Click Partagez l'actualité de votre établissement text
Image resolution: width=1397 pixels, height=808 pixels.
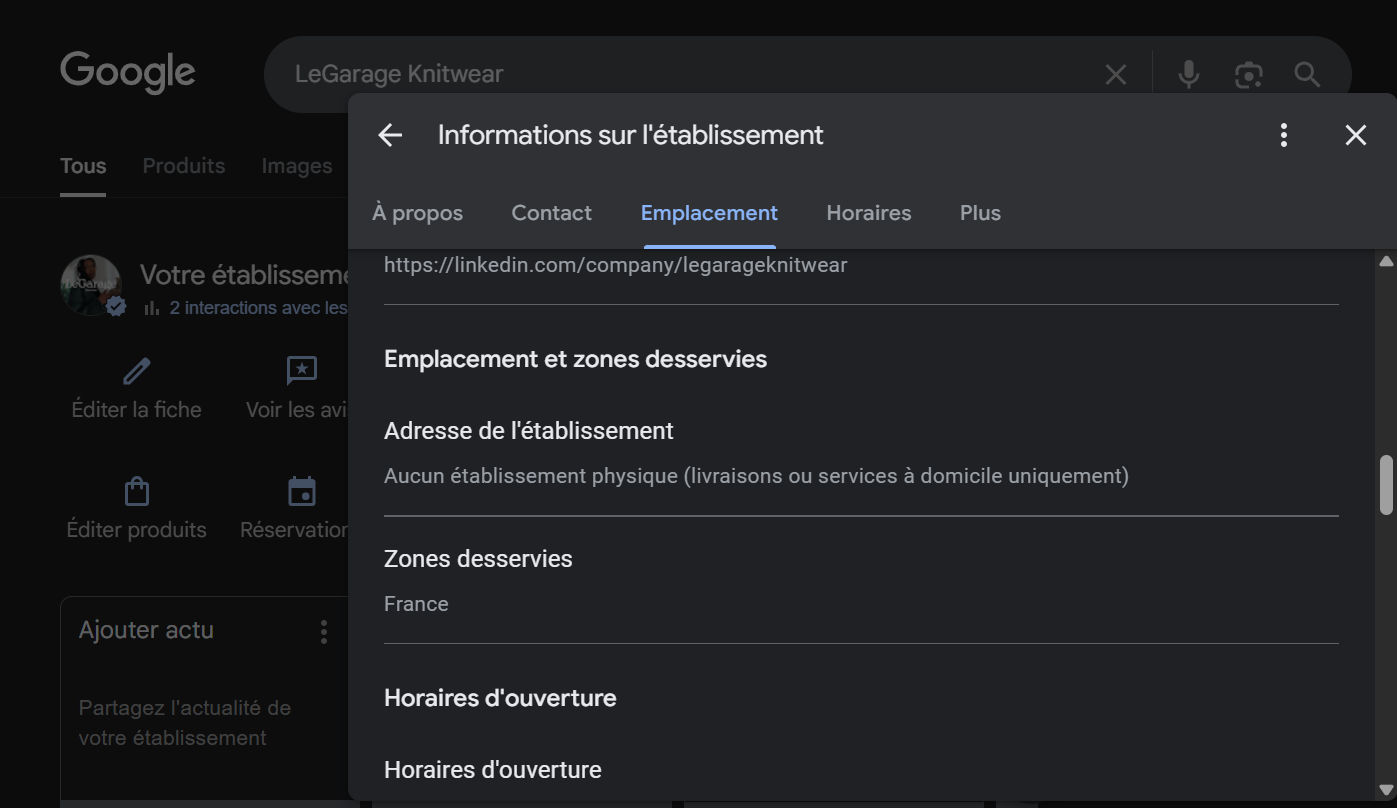pyautogui.click(x=185, y=723)
